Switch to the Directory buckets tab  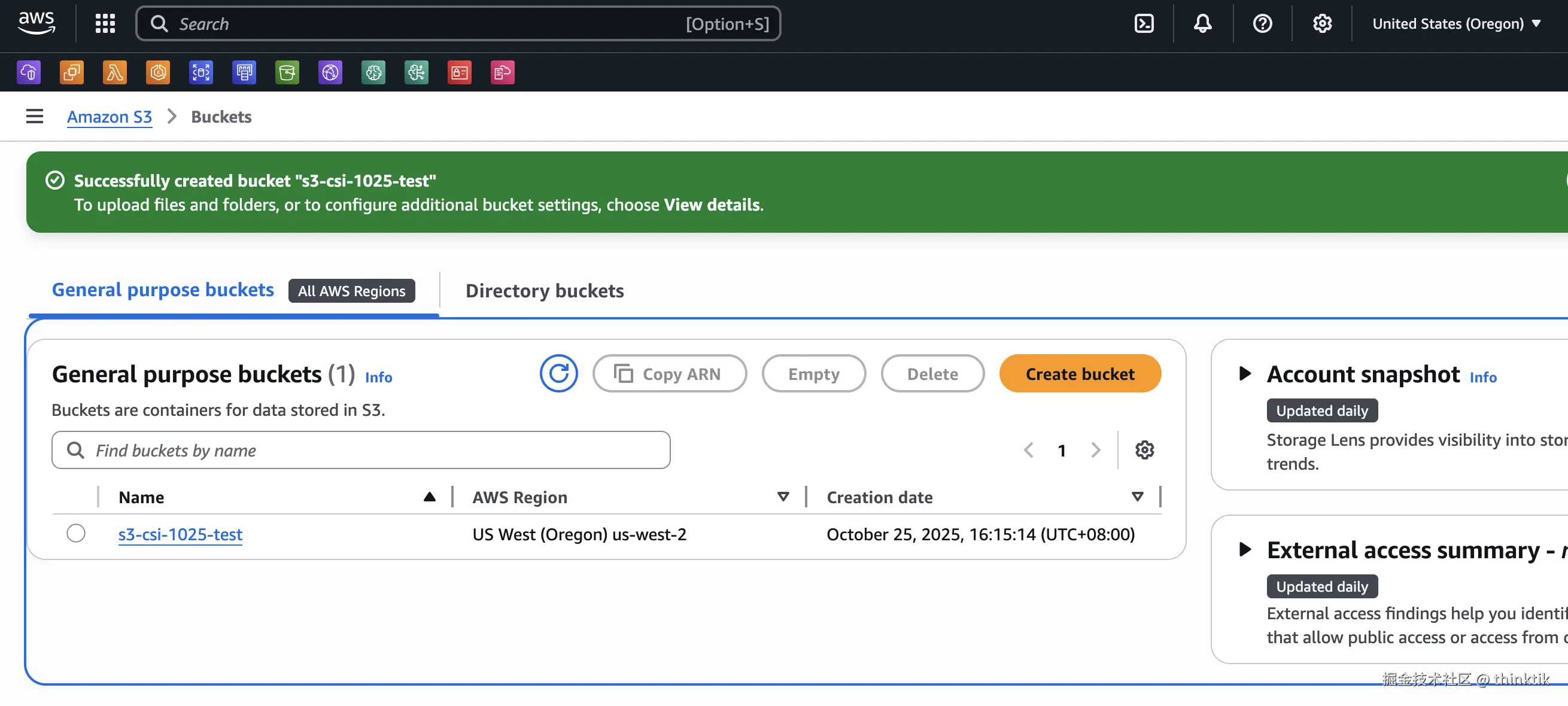(544, 291)
